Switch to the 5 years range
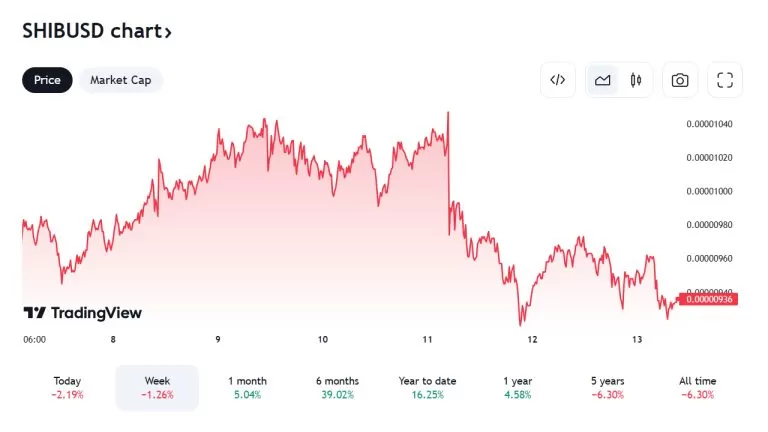This screenshot has height=432, width=768. 607,387
